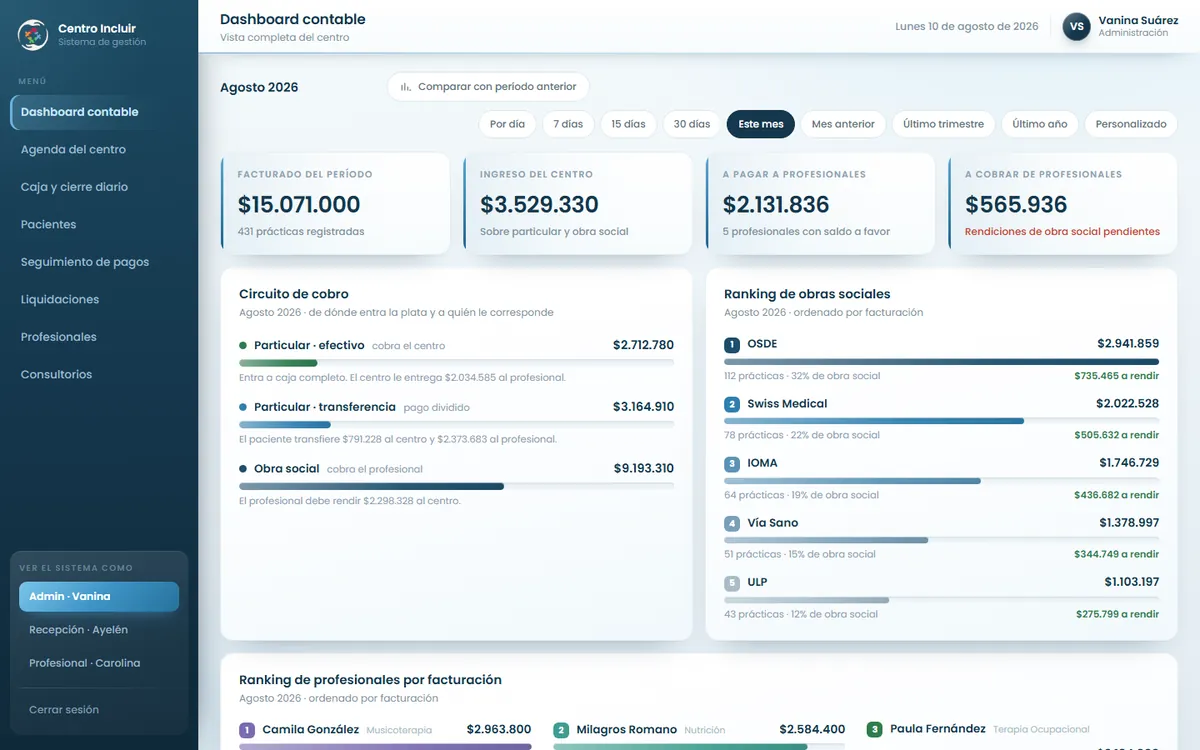The height and width of the screenshot is (750, 1200).
Task: Open the Ingreso del centro card
Action: [x=577, y=203]
